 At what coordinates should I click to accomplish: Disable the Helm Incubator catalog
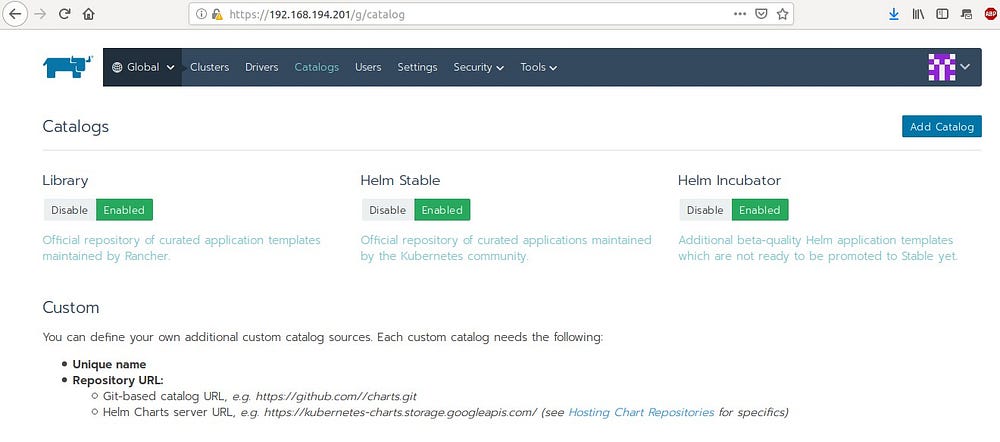pos(705,210)
